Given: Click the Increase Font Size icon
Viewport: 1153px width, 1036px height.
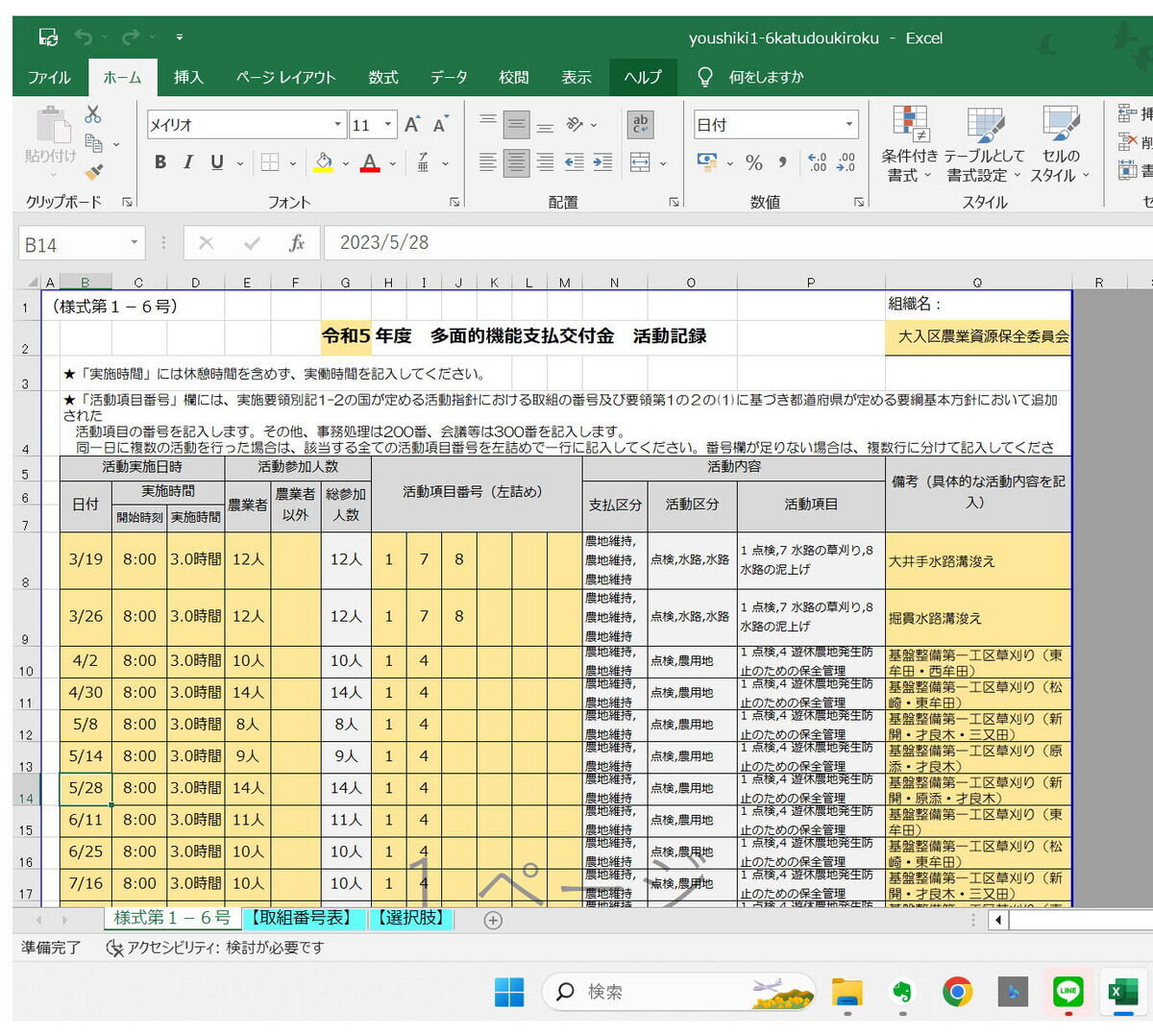Looking at the screenshot, I should (x=412, y=124).
